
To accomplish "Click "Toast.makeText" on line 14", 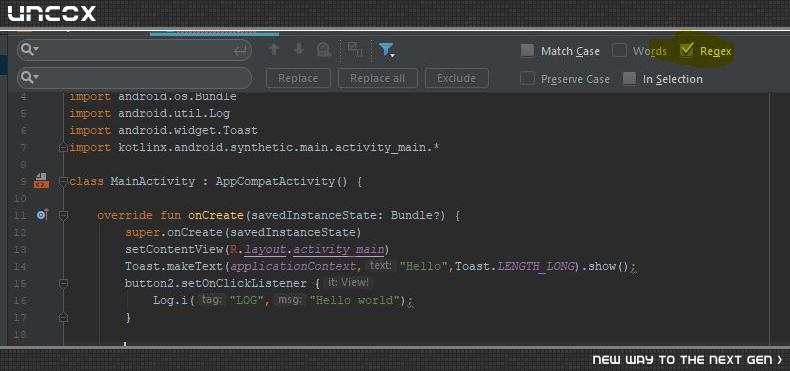I will click(x=174, y=266).
